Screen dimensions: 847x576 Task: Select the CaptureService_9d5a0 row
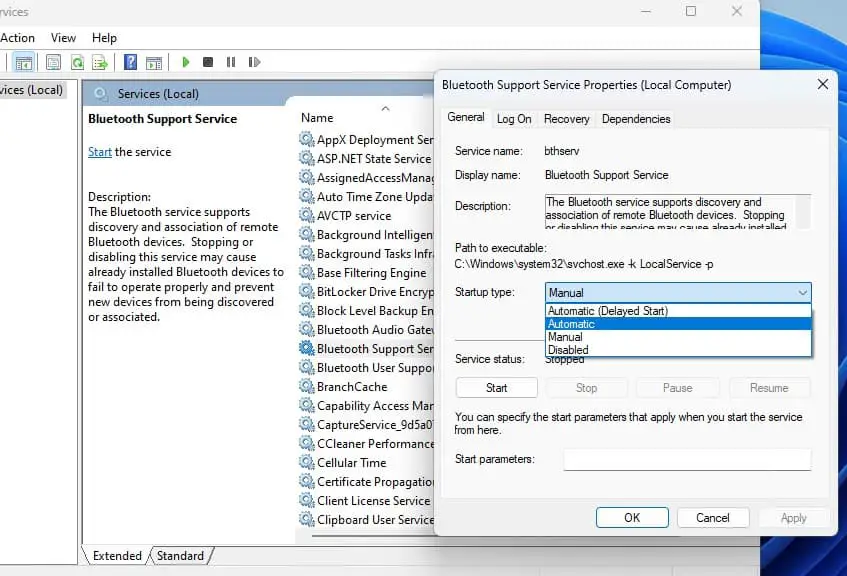click(x=366, y=425)
